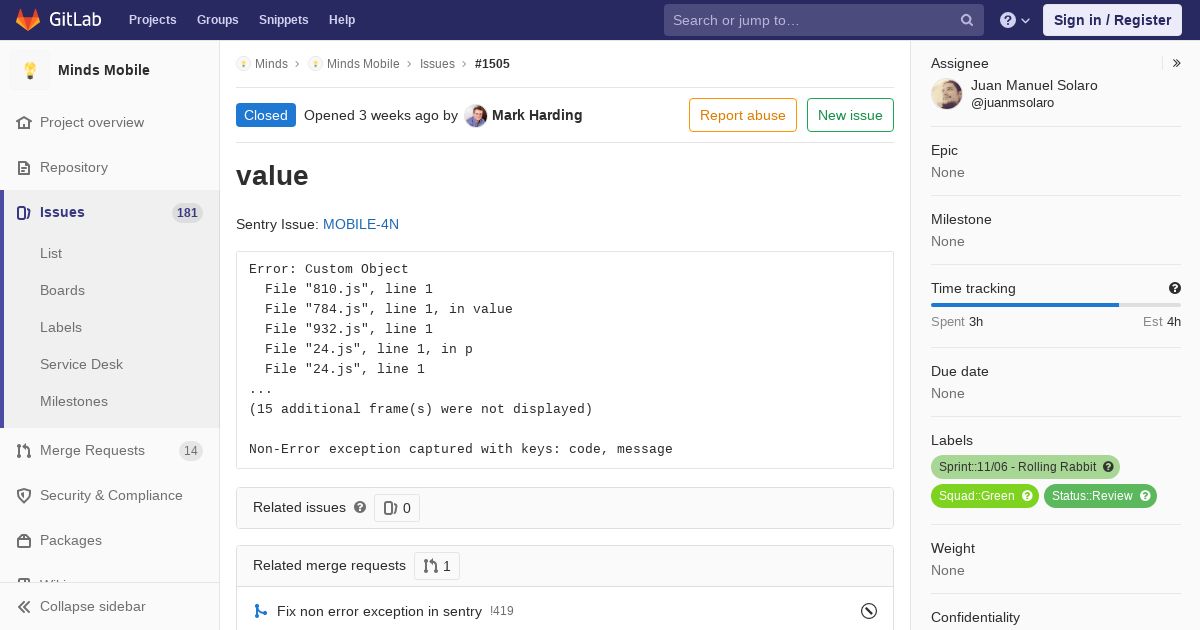1200x630 pixels.
Task: Click the merge request status icon
Action: coord(869,611)
